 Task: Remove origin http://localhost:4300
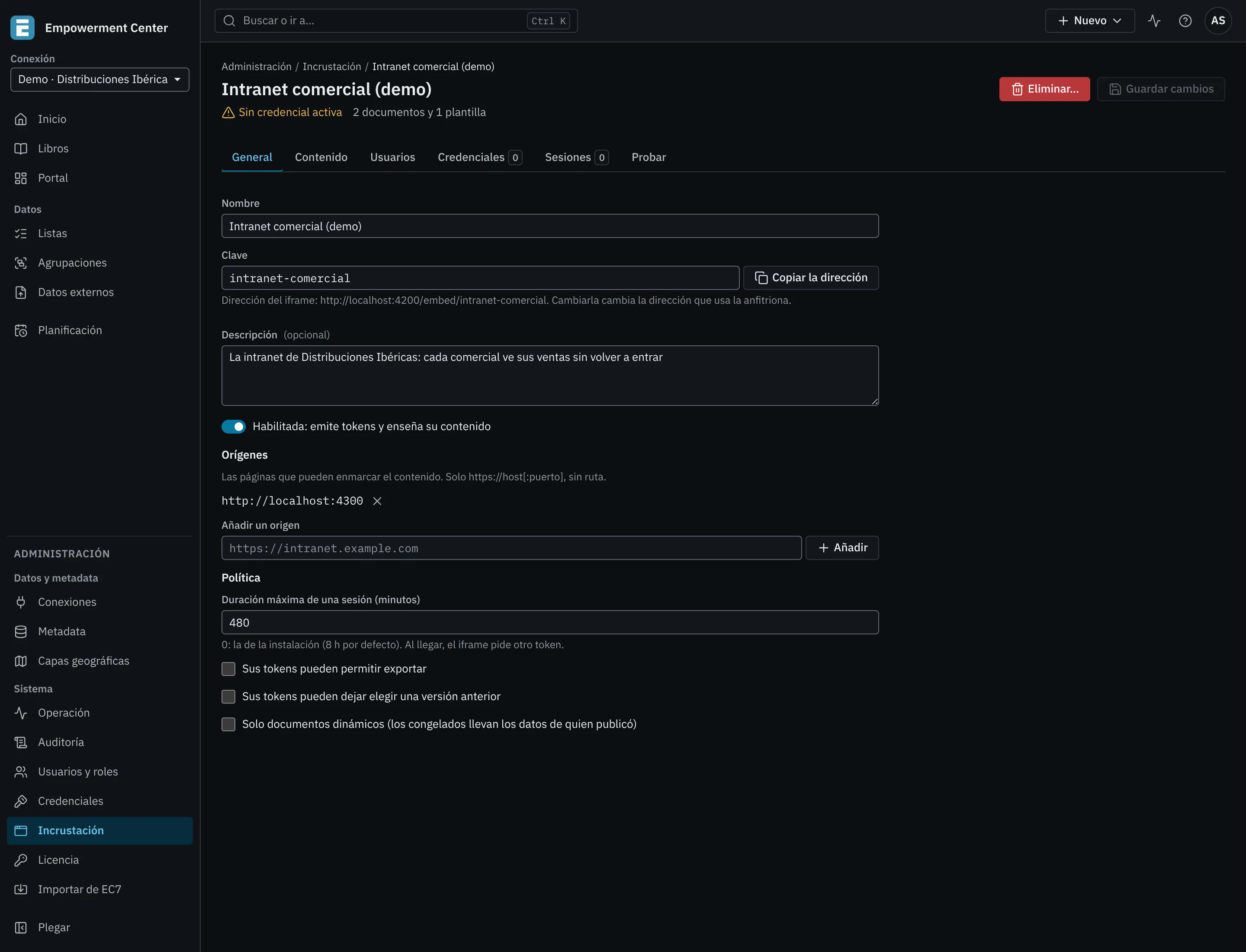click(377, 501)
